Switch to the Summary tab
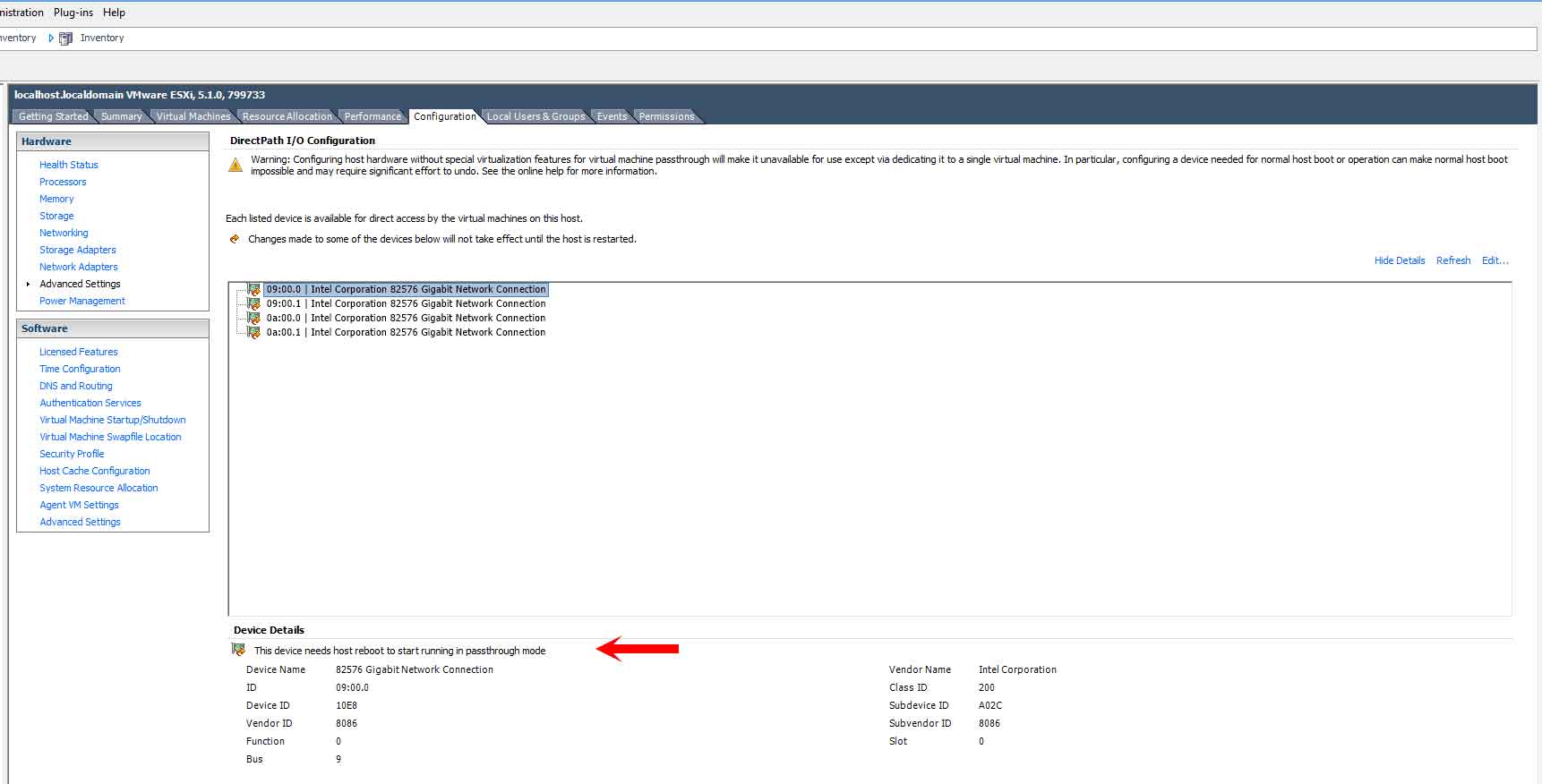 121,116
